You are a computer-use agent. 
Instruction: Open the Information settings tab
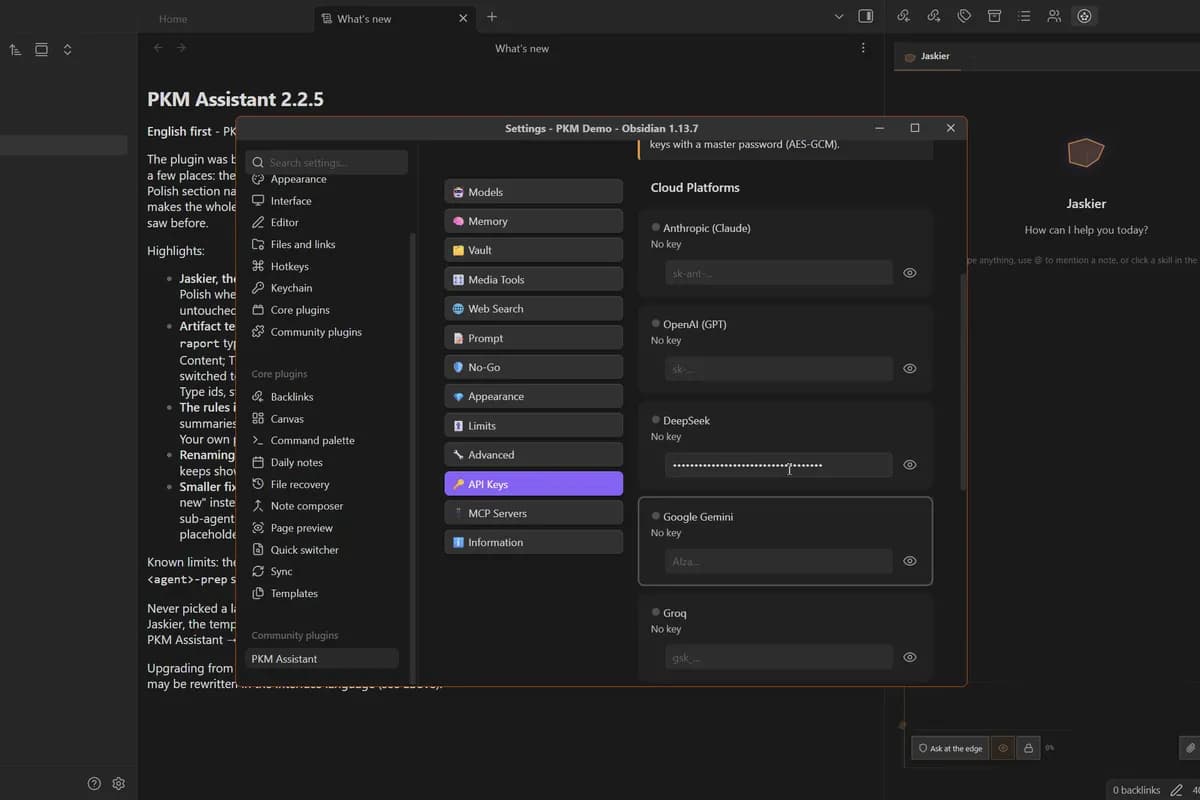533,542
